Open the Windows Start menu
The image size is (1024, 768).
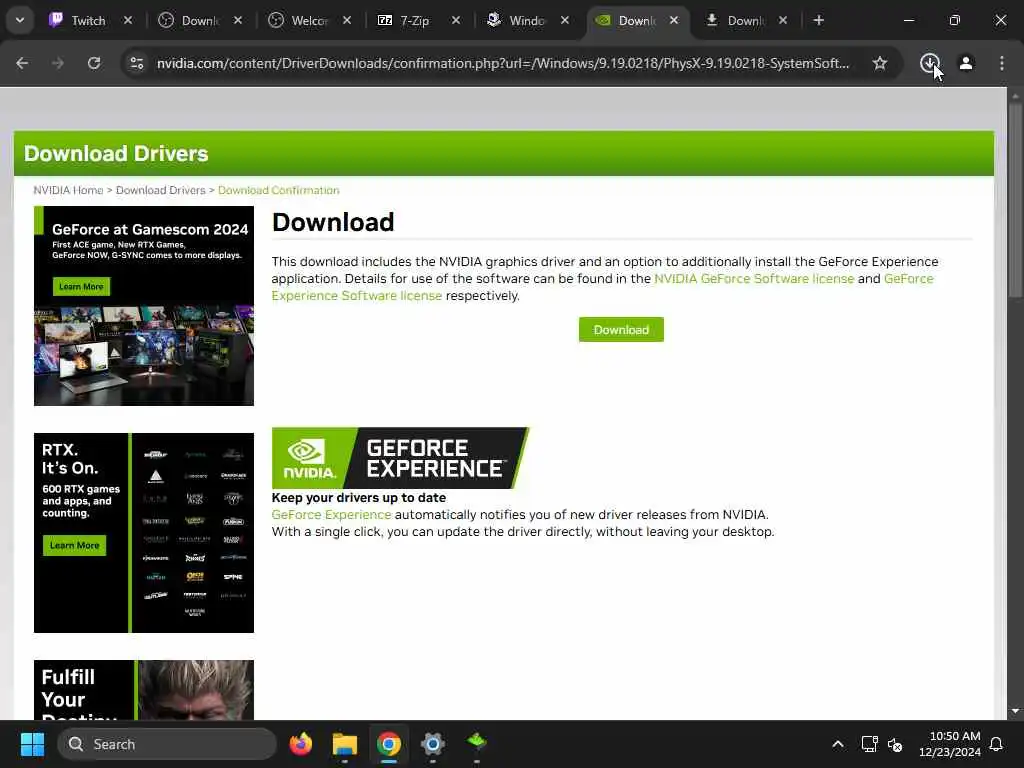click(x=32, y=744)
